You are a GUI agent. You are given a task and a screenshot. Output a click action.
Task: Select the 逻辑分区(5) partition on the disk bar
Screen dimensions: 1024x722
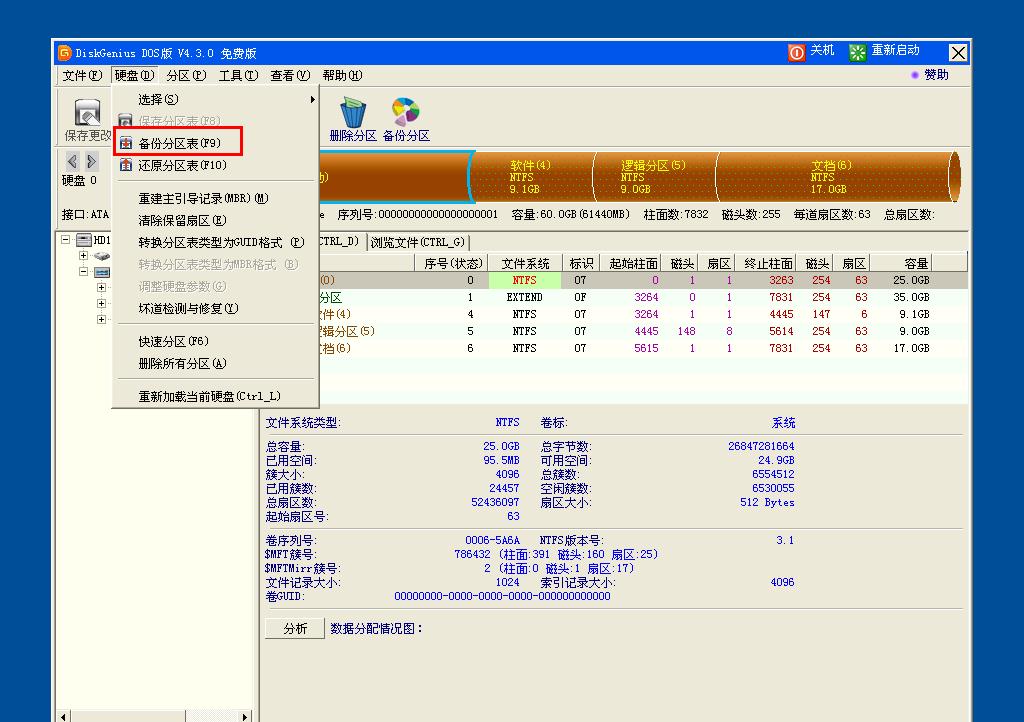655,177
